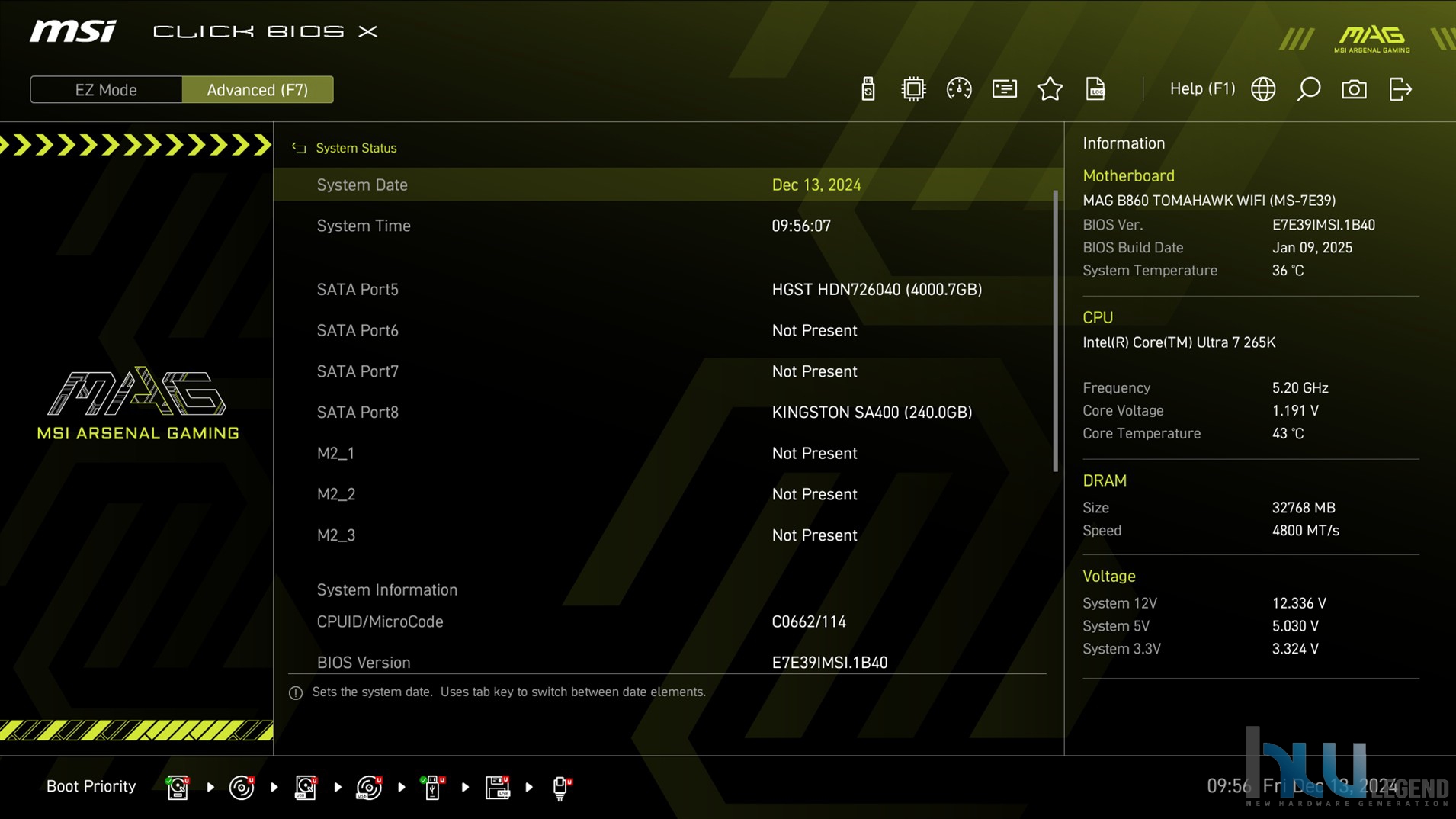The height and width of the screenshot is (819, 1456).
Task: Select second boot device optical disc icon
Action: (x=242, y=787)
